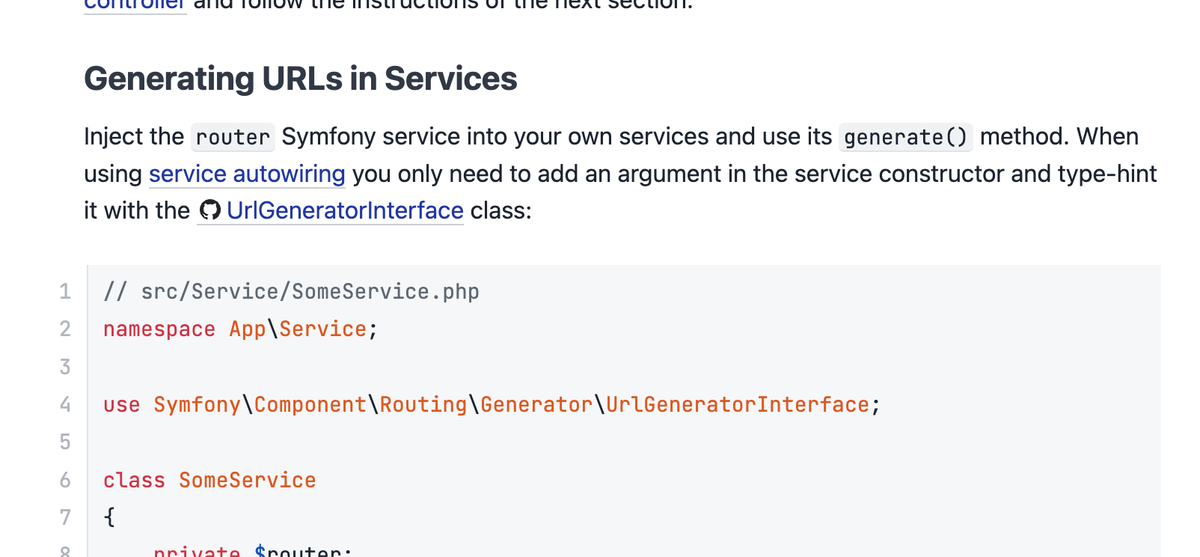This screenshot has width=1200, height=557.
Task: Click line number 1 in the code block
Action: (x=65, y=292)
